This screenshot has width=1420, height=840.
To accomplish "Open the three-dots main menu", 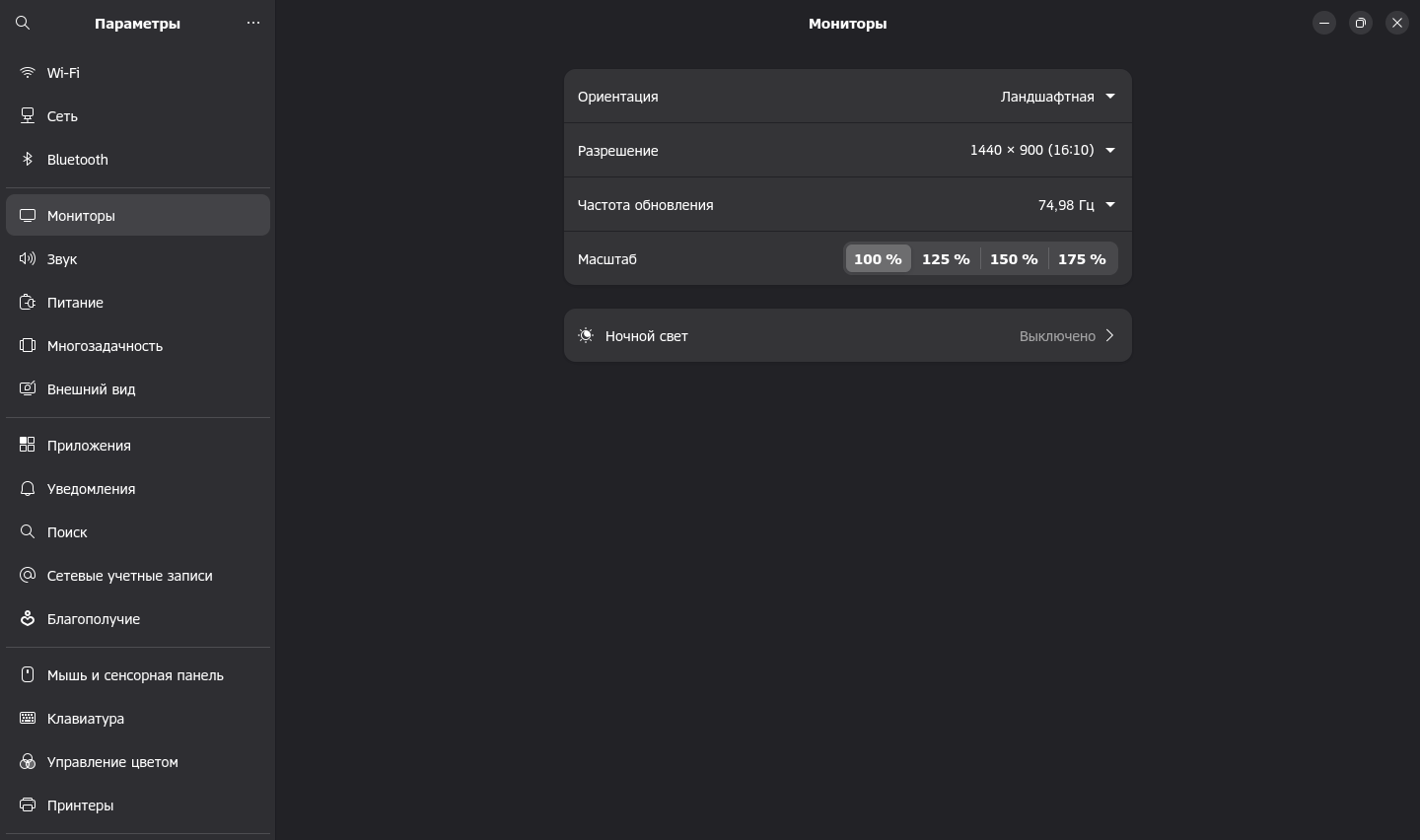I will click(253, 23).
